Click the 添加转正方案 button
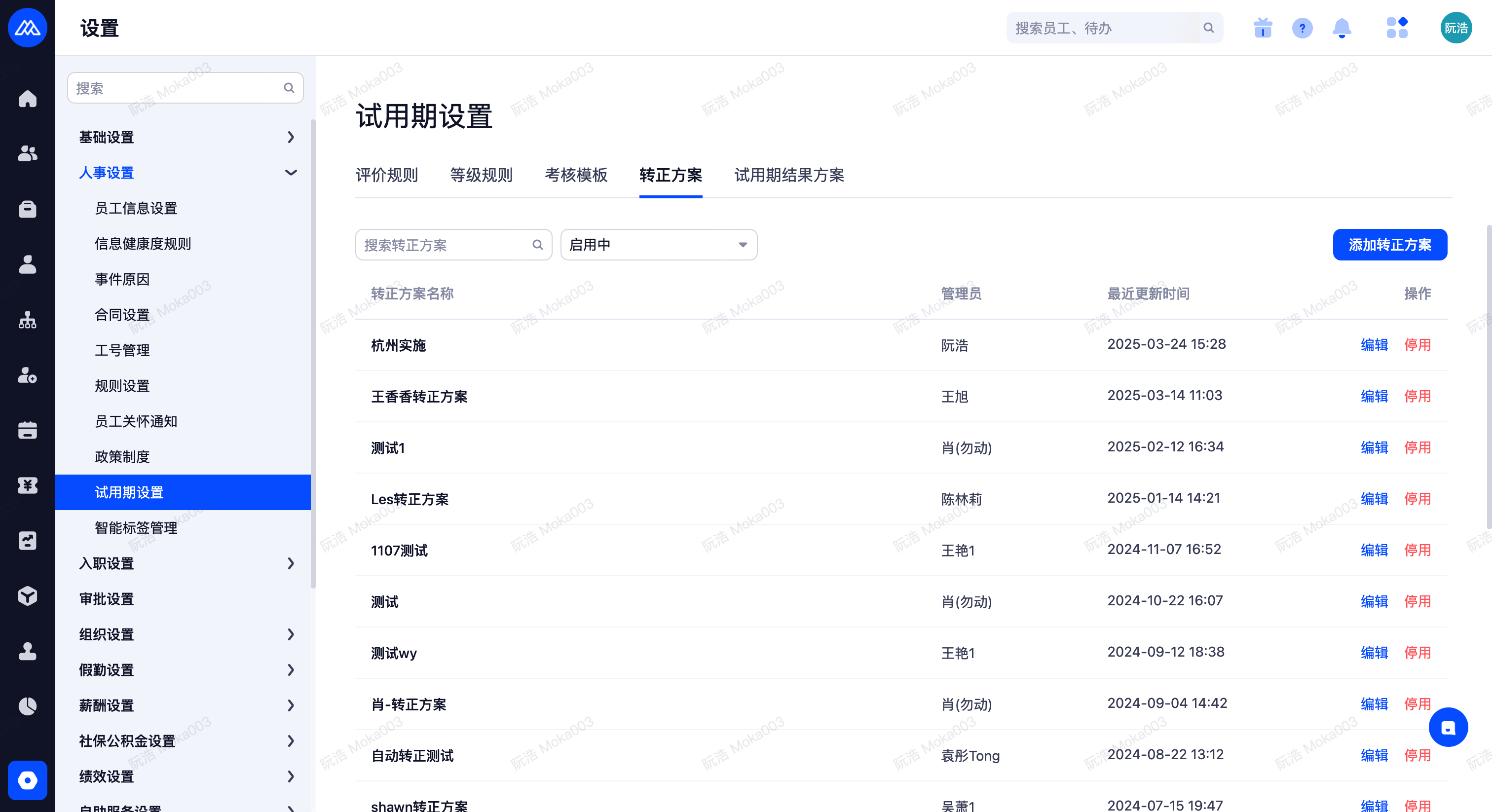The height and width of the screenshot is (812, 1492). [x=1389, y=245]
